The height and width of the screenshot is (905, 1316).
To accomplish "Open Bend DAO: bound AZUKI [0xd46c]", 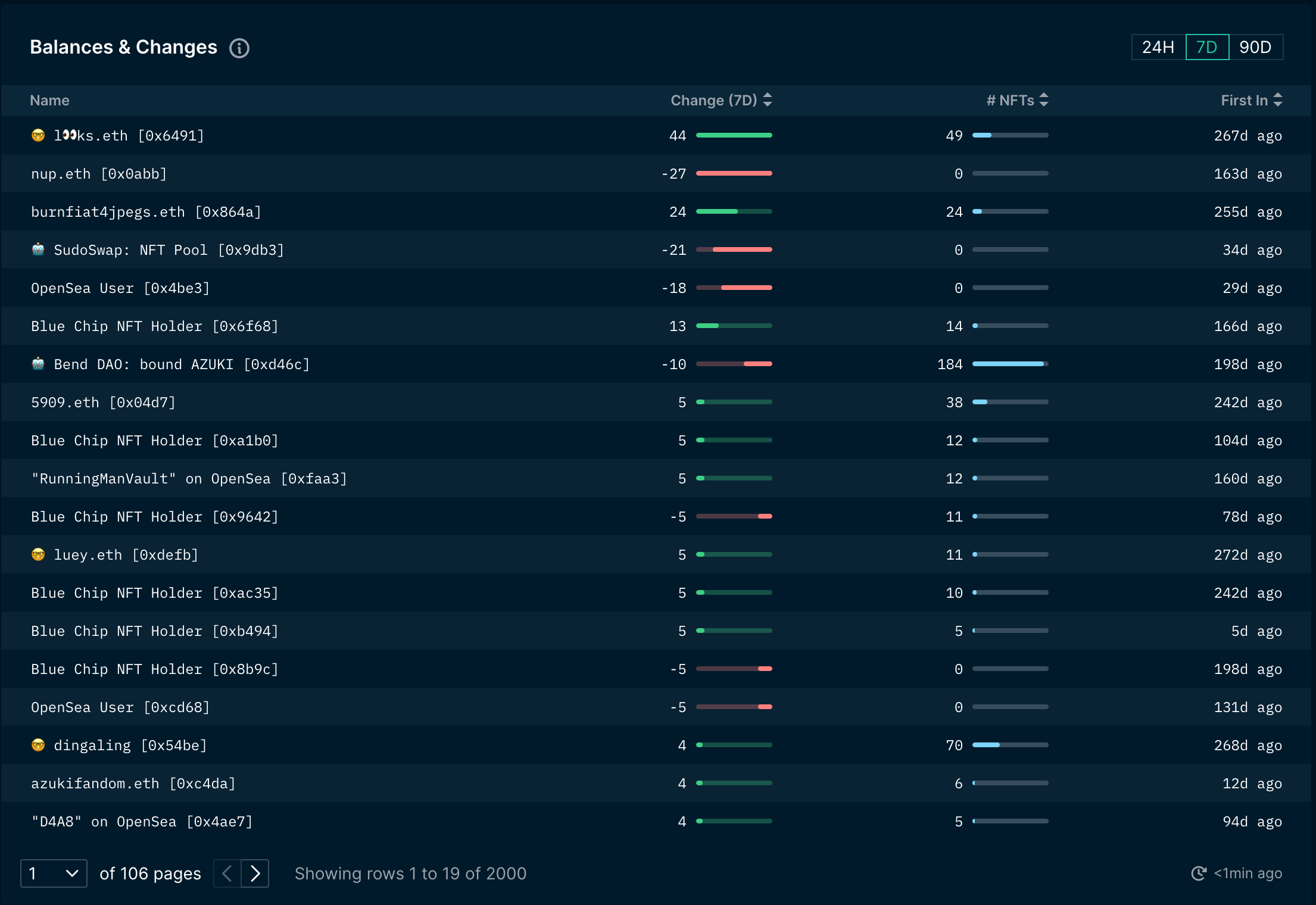I will [x=182, y=364].
